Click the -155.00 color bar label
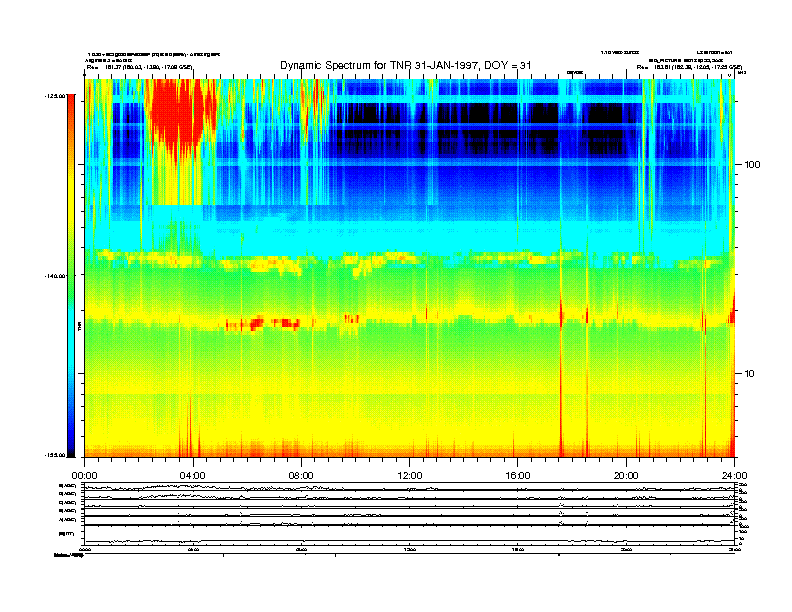The image size is (792, 612). [55, 455]
